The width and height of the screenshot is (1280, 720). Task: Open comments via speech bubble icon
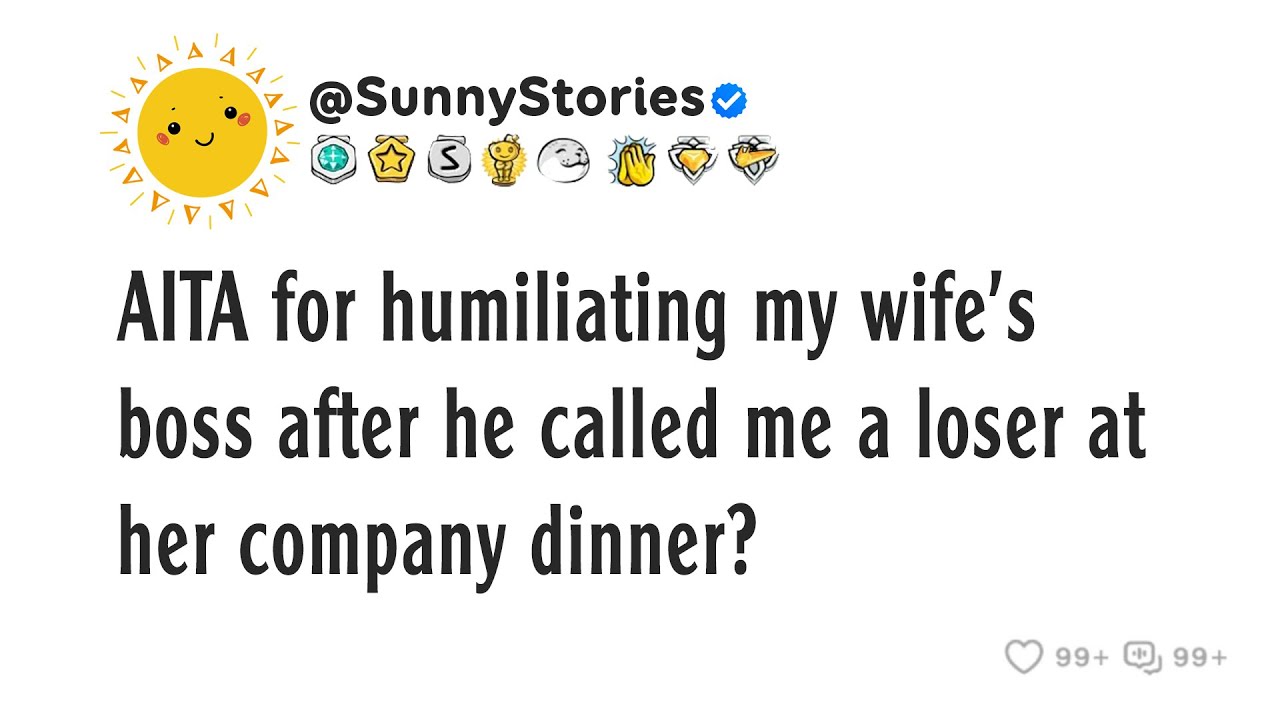[x=1142, y=657]
